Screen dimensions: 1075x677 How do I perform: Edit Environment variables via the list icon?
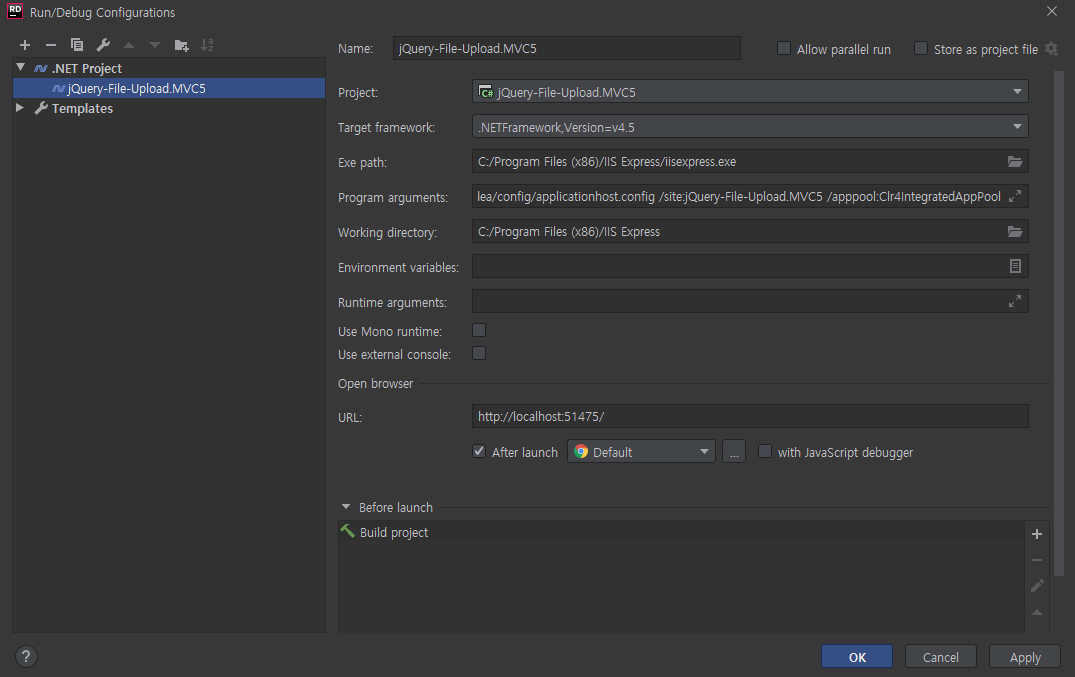[x=1015, y=266]
